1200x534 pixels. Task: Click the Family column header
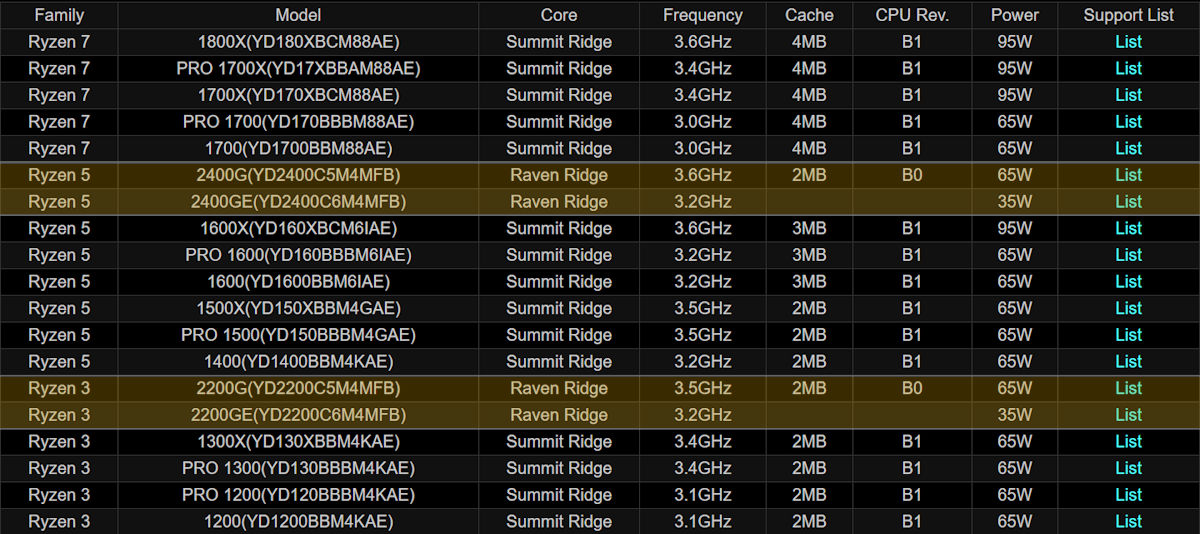[59, 15]
